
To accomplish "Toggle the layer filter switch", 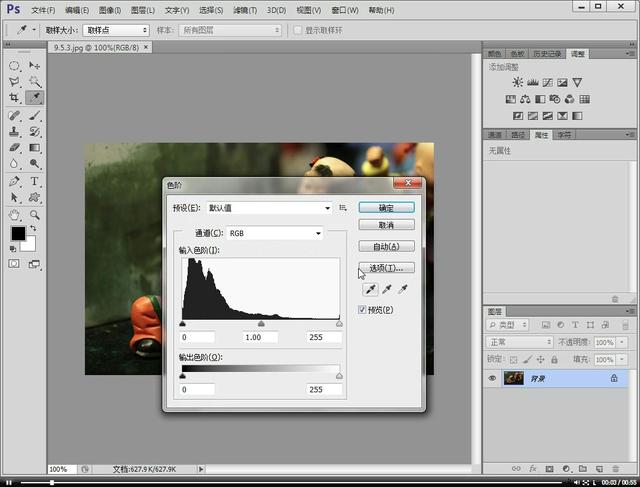I will coord(625,325).
